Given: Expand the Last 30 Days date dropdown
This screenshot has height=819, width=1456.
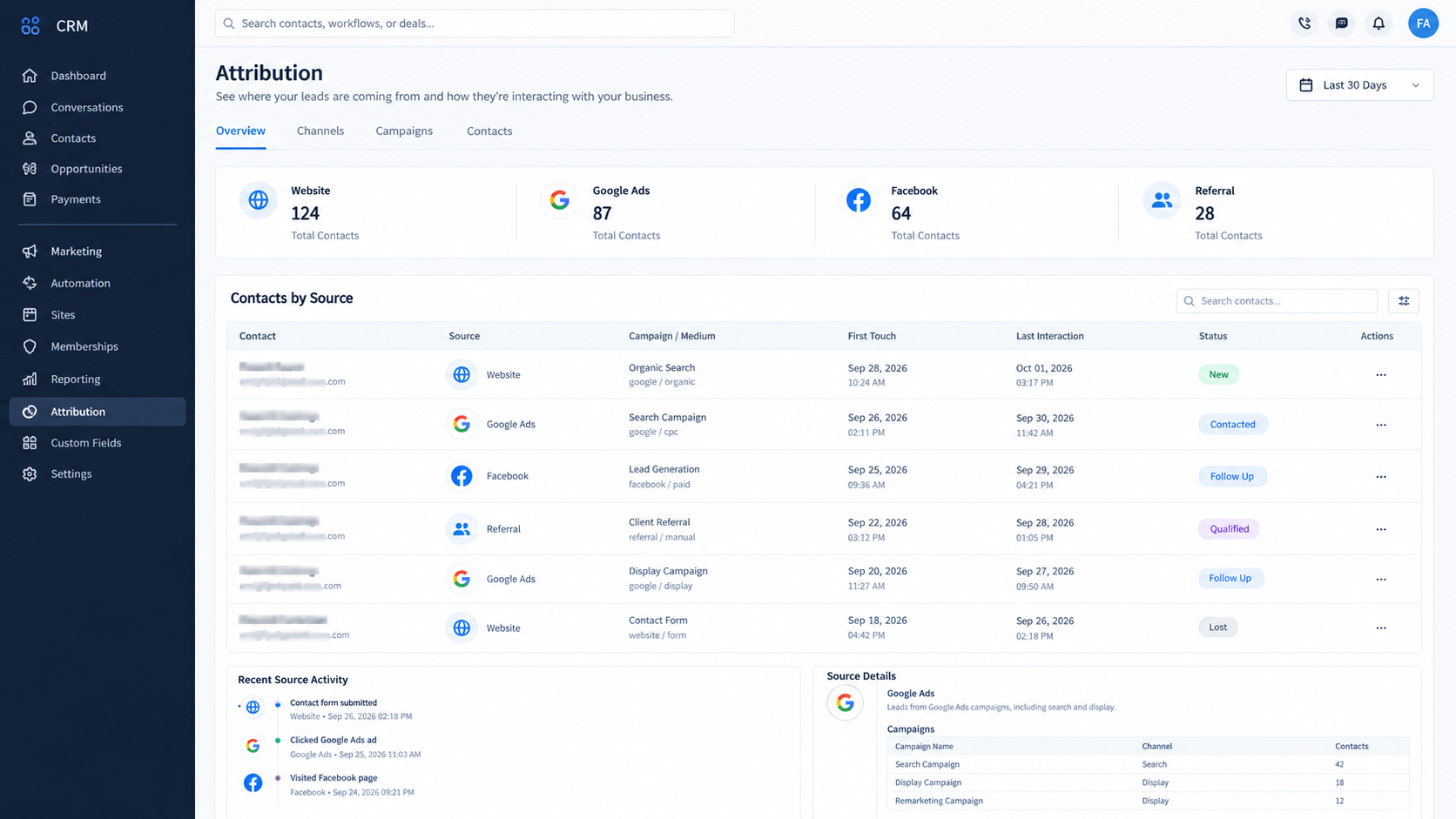Looking at the screenshot, I should (1359, 85).
